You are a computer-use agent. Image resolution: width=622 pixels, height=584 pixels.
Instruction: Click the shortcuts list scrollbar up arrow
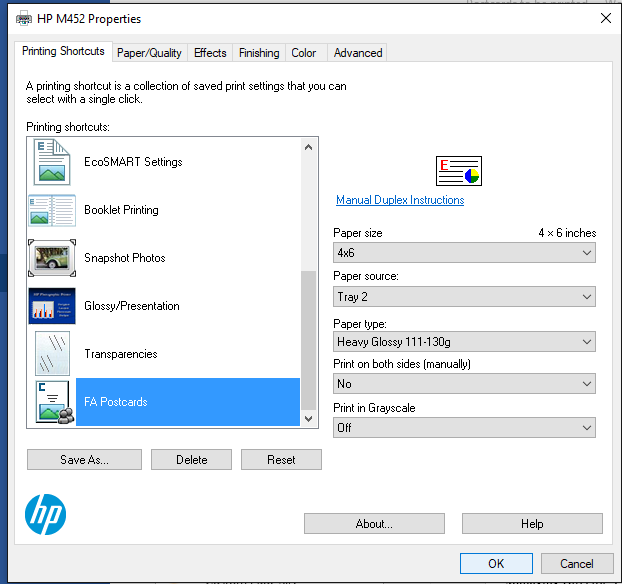pyautogui.click(x=308, y=148)
